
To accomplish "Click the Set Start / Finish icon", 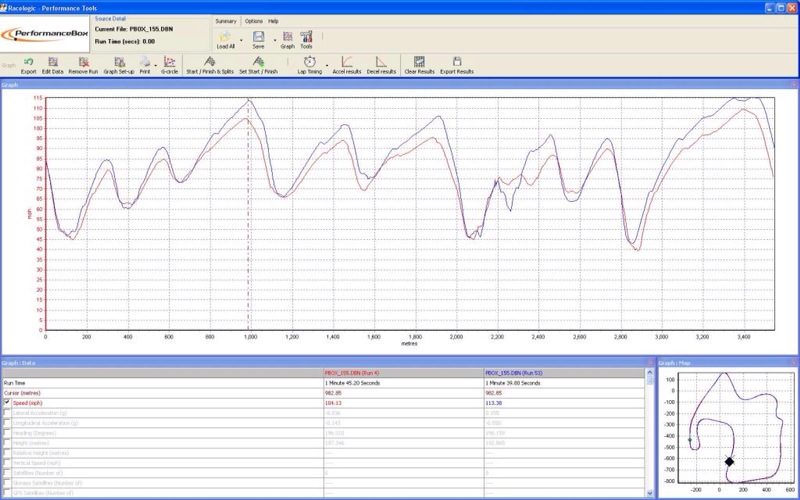I will tap(257, 63).
